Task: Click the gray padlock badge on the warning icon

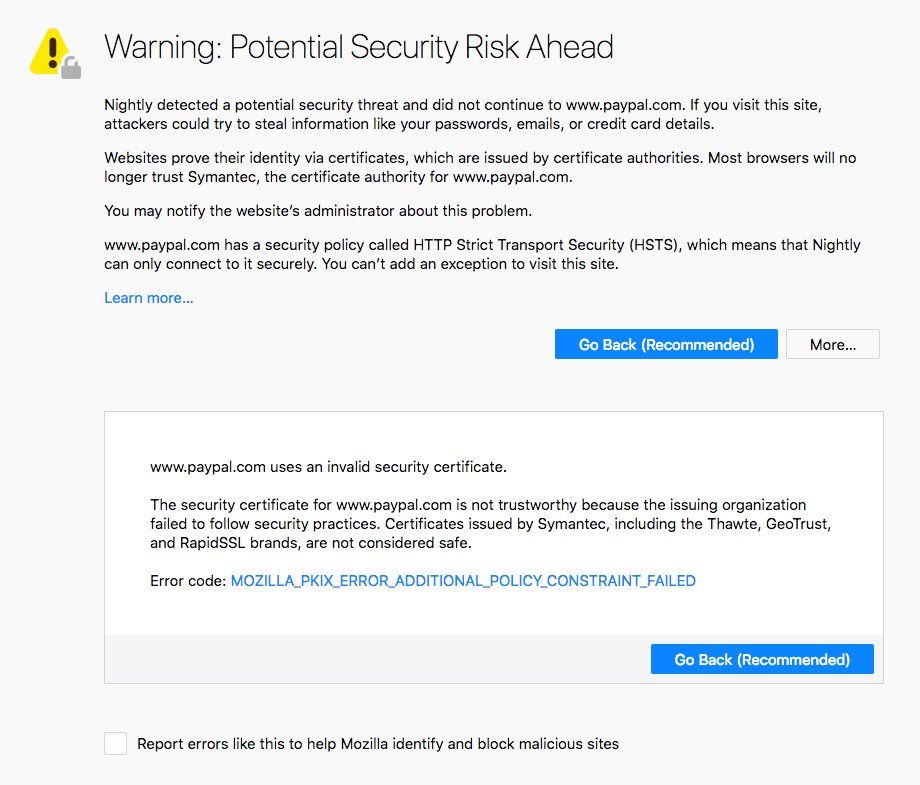Action: pos(71,68)
